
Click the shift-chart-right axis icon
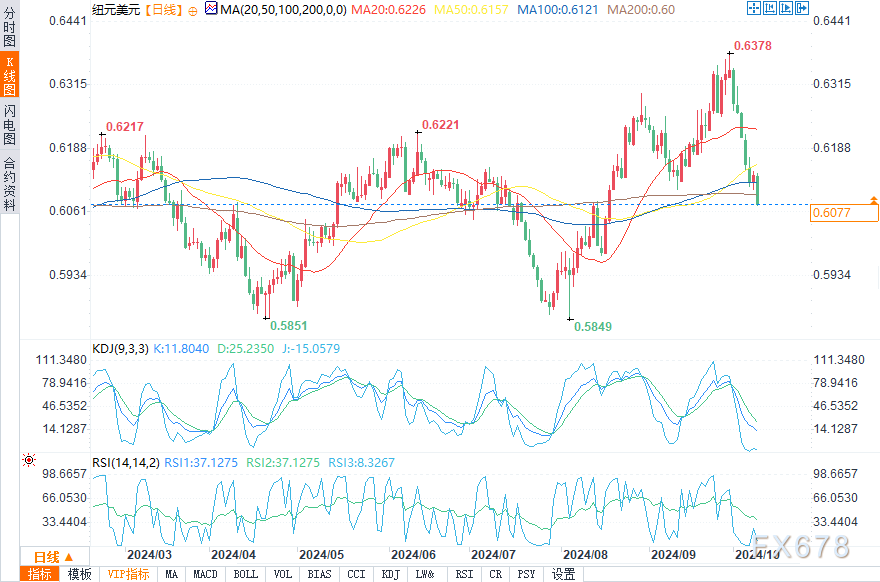tap(786, 8)
